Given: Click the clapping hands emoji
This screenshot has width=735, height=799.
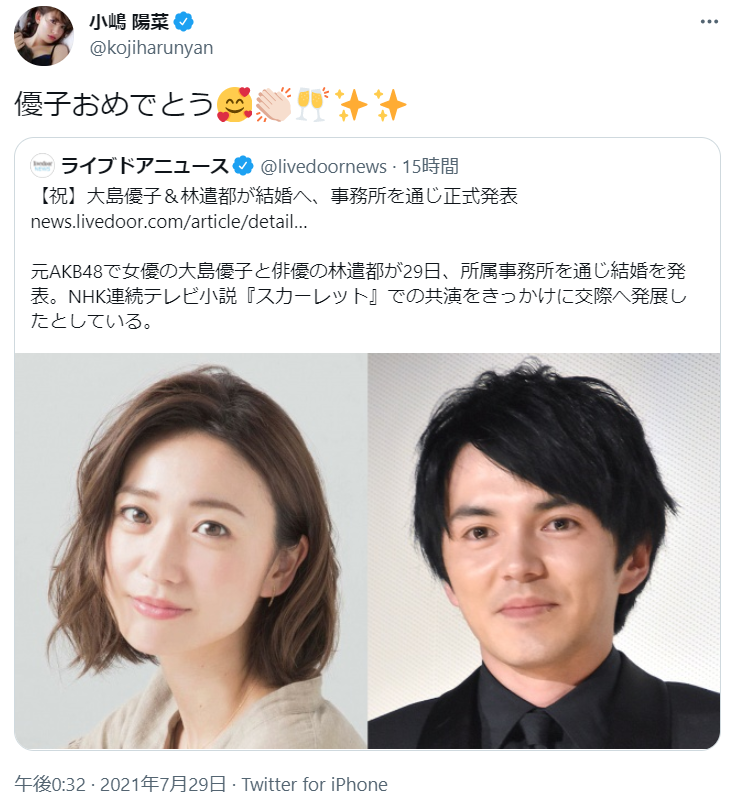Looking at the screenshot, I should [273, 104].
